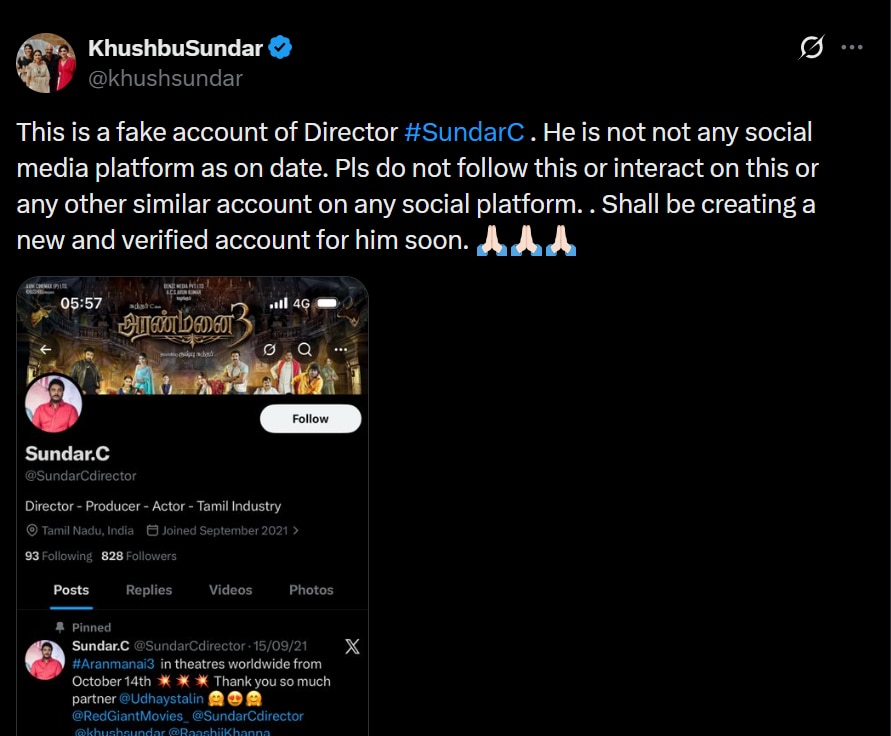Select the Posts tab
The width and height of the screenshot is (891, 736).
(71, 590)
